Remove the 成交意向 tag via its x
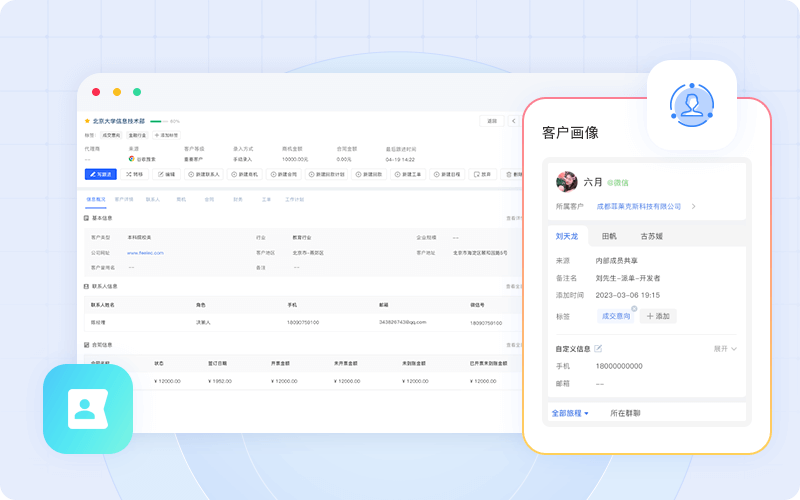Viewport: 800px width, 500px height. click(x=633, y=308)
